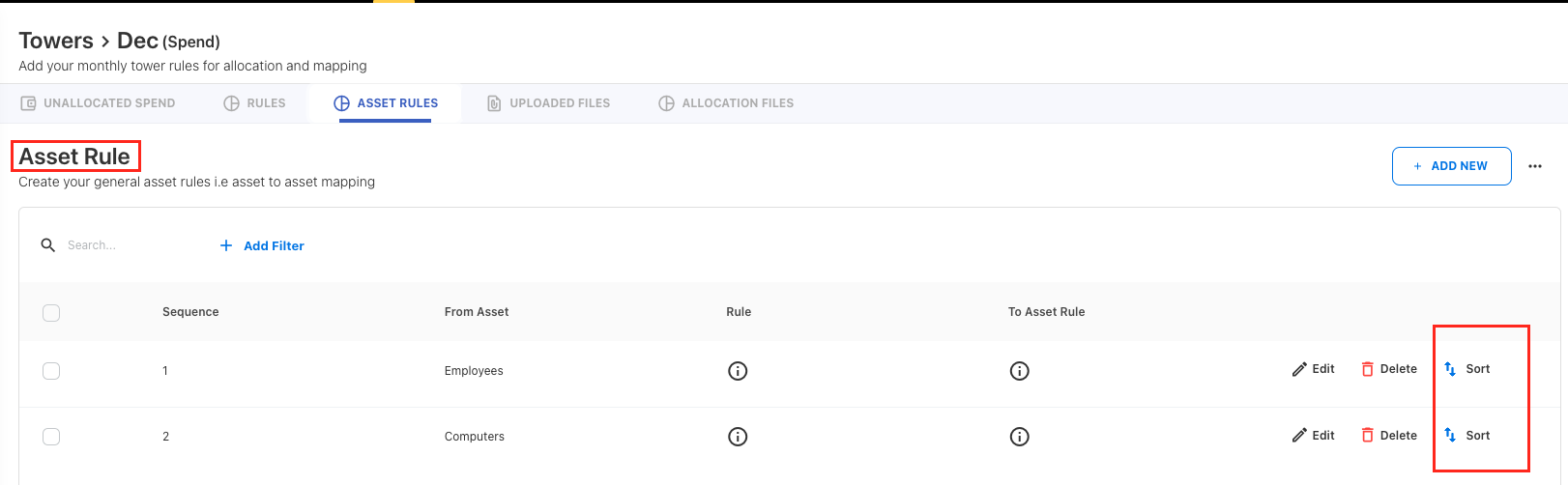1568x485 pixels.
Task: Go to the Uploaded Files tab
Action: pyautogui.click(x=548, y=103)
